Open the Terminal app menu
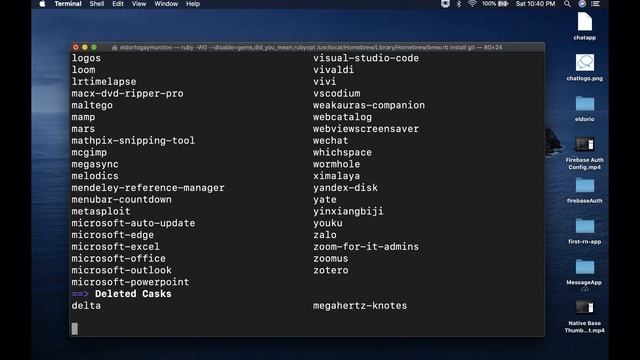Screen dimensions: 640x360 coord(68,4)
